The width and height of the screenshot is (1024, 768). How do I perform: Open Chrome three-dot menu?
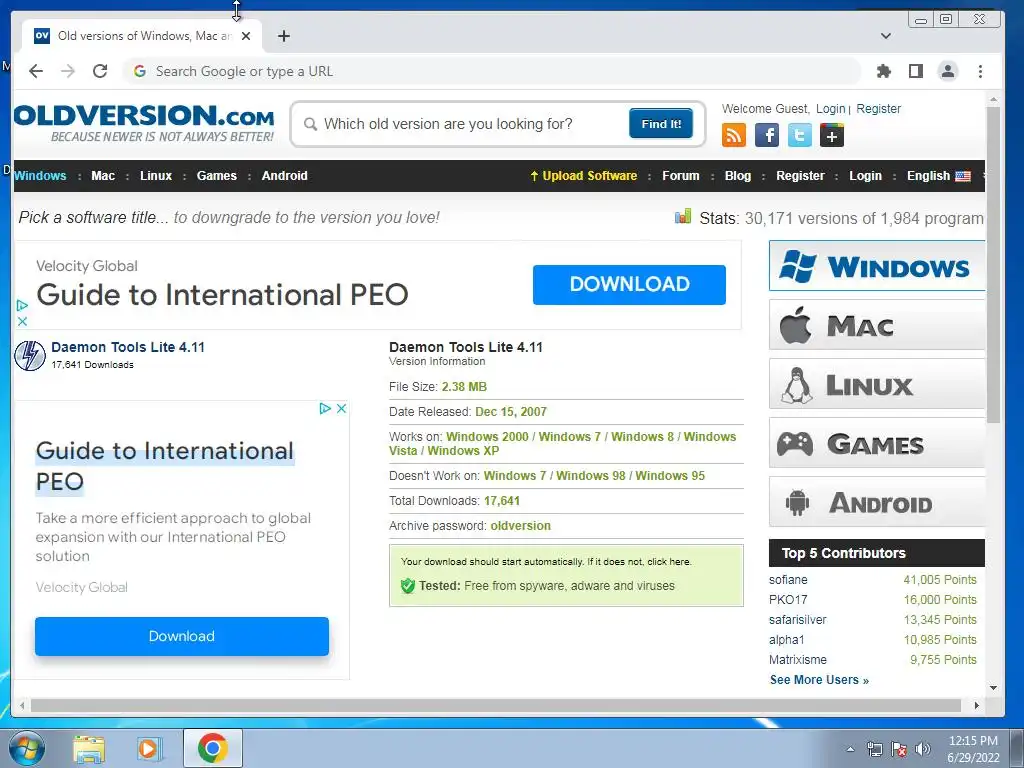(980, 71)
